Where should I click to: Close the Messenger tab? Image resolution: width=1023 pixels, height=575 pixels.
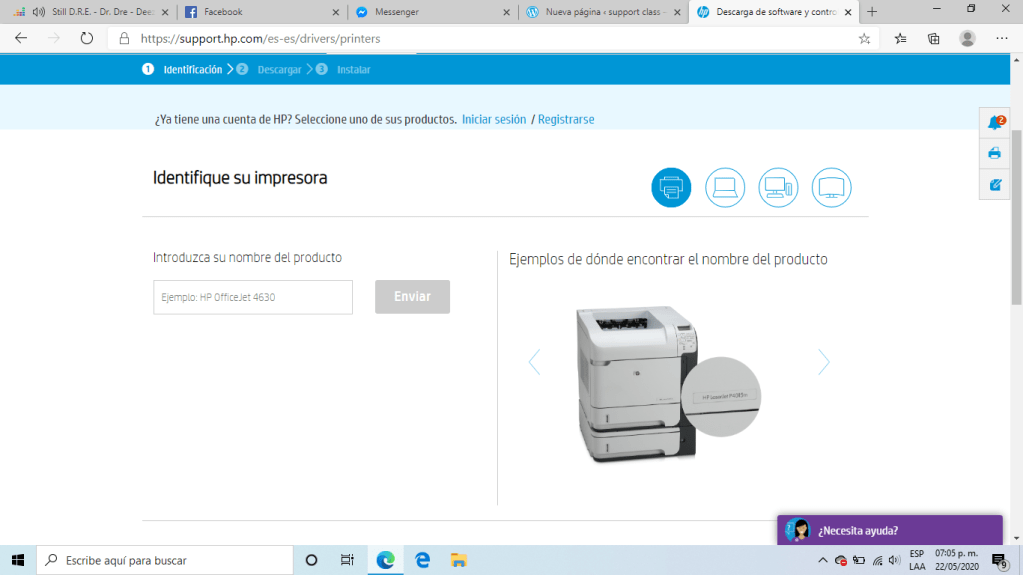506,12
